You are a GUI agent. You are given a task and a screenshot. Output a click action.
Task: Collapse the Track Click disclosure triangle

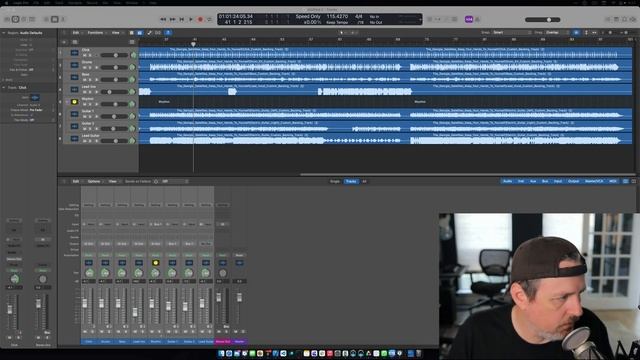point(4,87)
